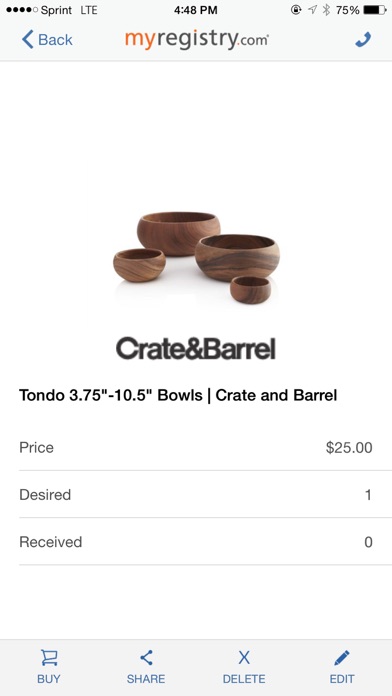Go back using the Back label
Screen dimensions: 392x696
tap(55, 40)
